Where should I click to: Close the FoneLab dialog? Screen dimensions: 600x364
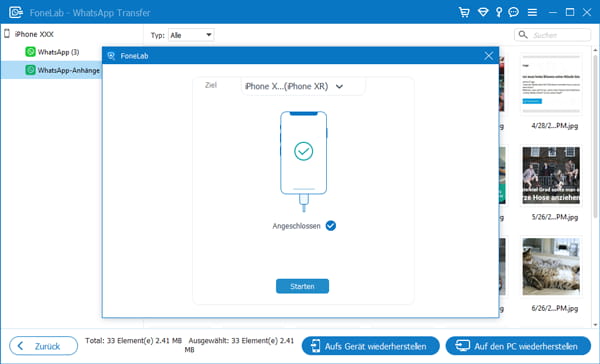click(489, 56)
